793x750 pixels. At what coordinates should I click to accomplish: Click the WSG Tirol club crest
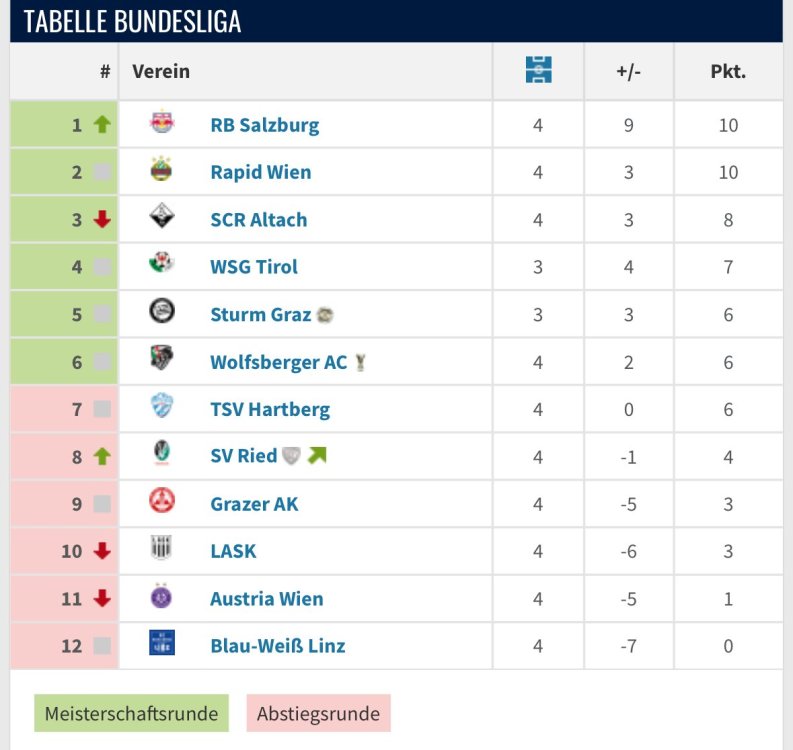(x=161, y=265)
